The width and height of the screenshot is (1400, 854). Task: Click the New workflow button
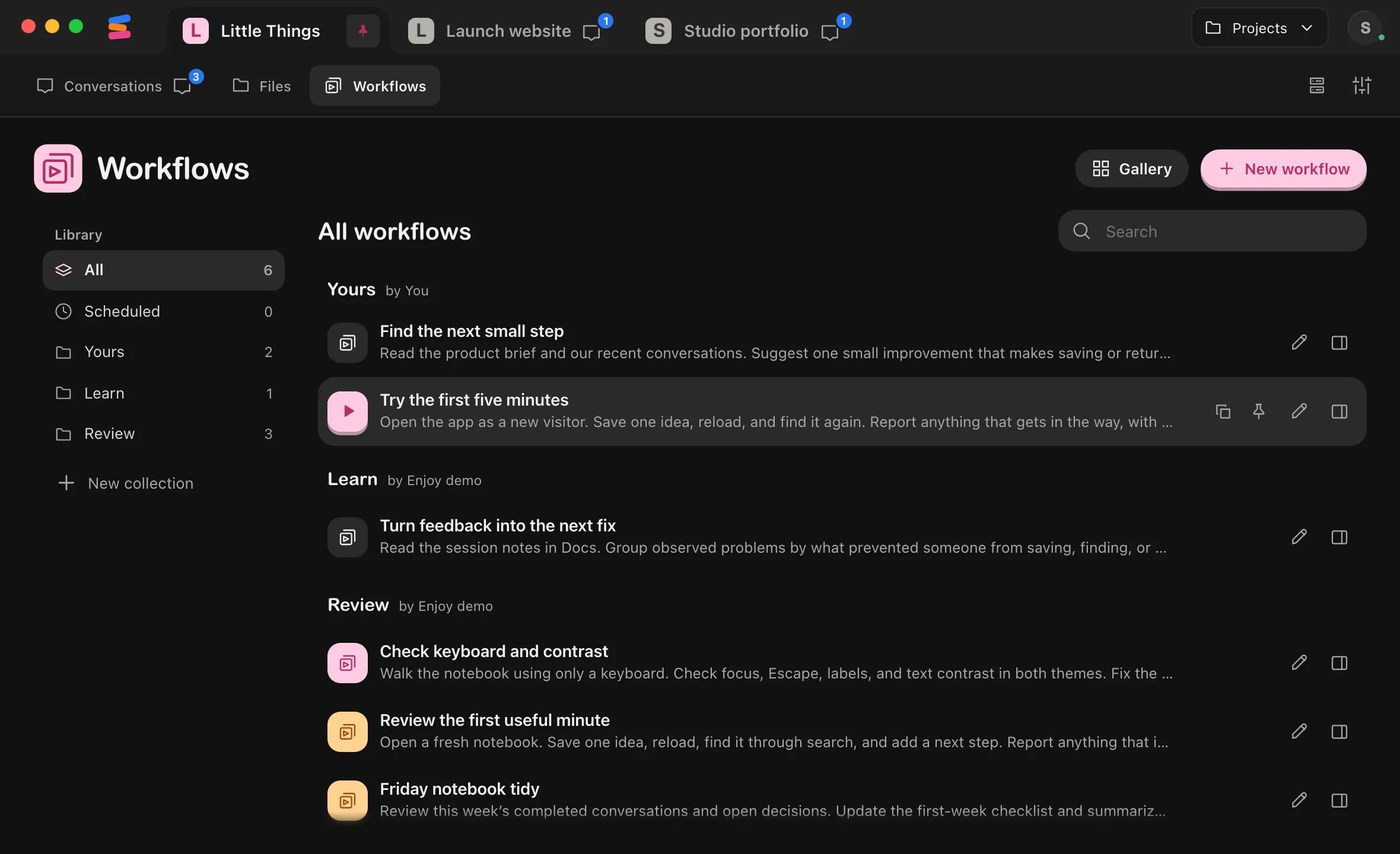click(x=1284, y=169)
